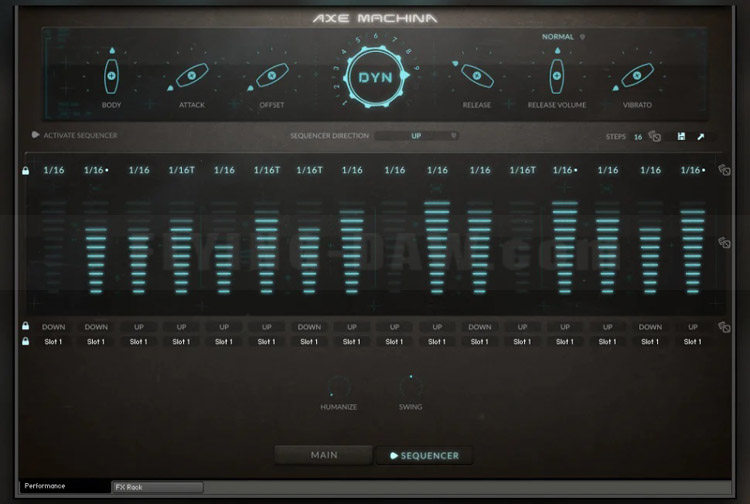This screenshot has height=504, width=750.
Task: Click Slot 1 under step 10
Action: coord(437,342)
